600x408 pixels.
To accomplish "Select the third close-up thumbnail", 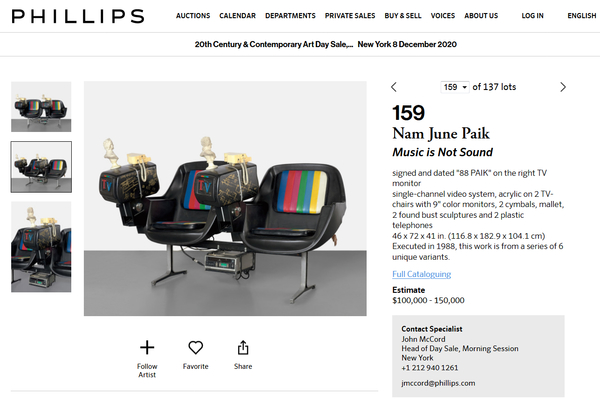I will pyautogui.click(x=41, y=247).
